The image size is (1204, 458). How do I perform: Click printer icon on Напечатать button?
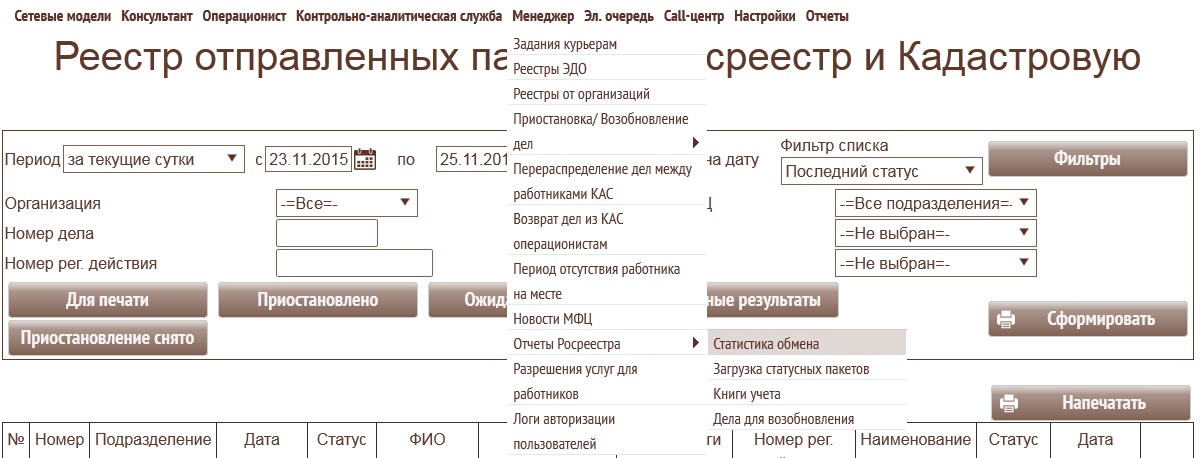[x=1009, y=404]
